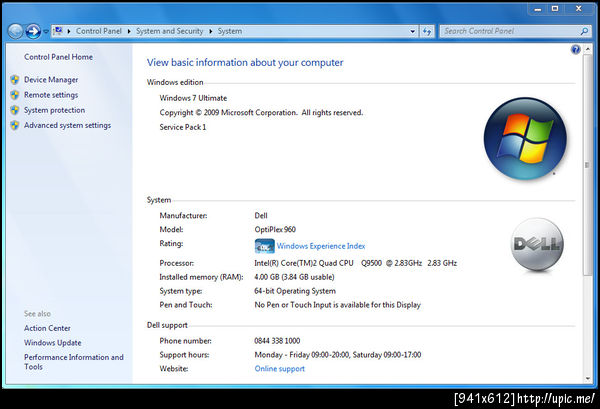Click the shield icon beside Remote settings

(15, 95)
